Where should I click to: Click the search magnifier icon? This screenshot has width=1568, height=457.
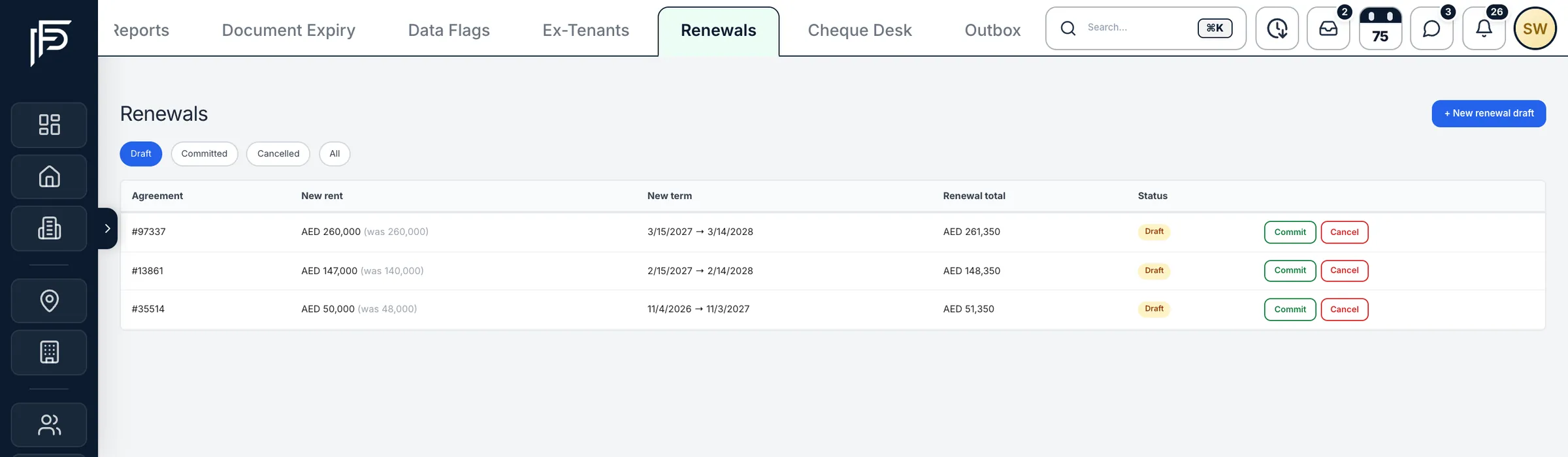(1068, 28)
